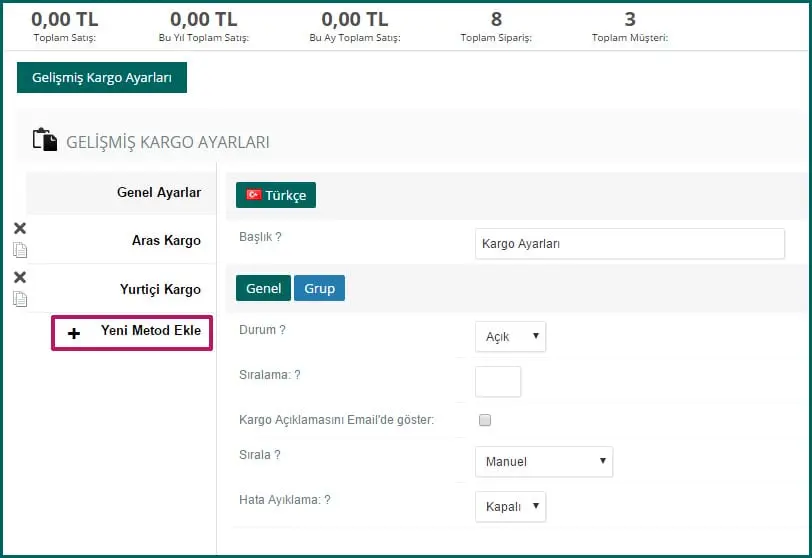The width and height of the screenshot is (812, 558).
Task: Open the Hata Ayıklama dropdown showing Kapalı
Action: click(x=511, y=507)
